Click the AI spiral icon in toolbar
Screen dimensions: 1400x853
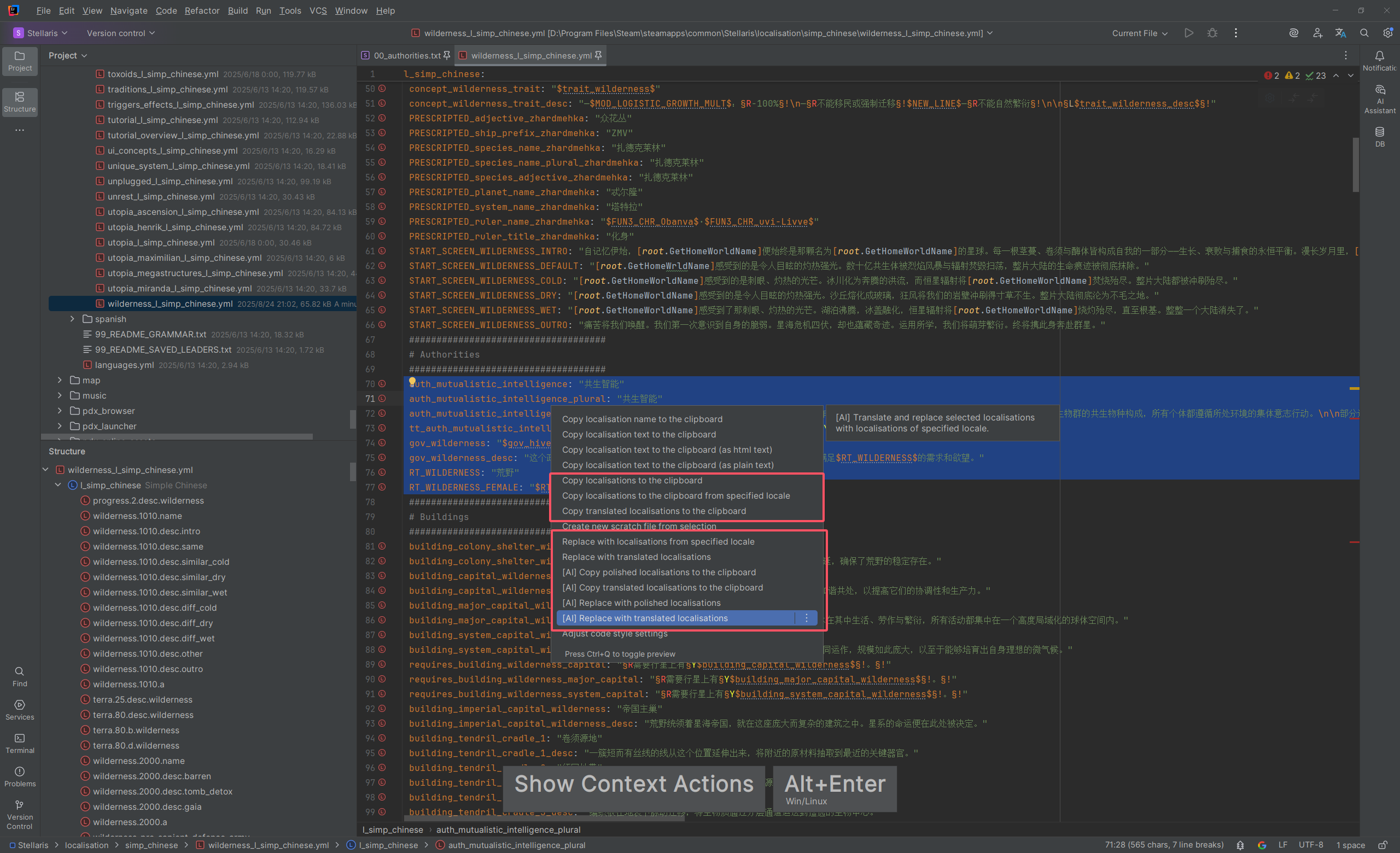(x=1293, y=33)
